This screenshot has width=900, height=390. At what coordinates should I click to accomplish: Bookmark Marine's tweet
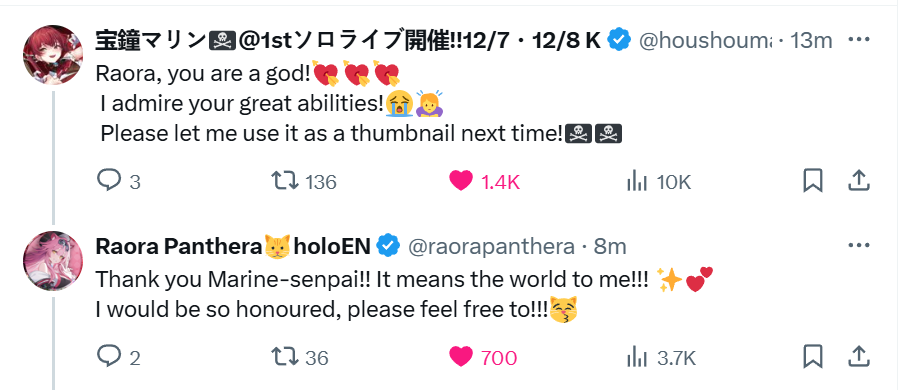813,182
